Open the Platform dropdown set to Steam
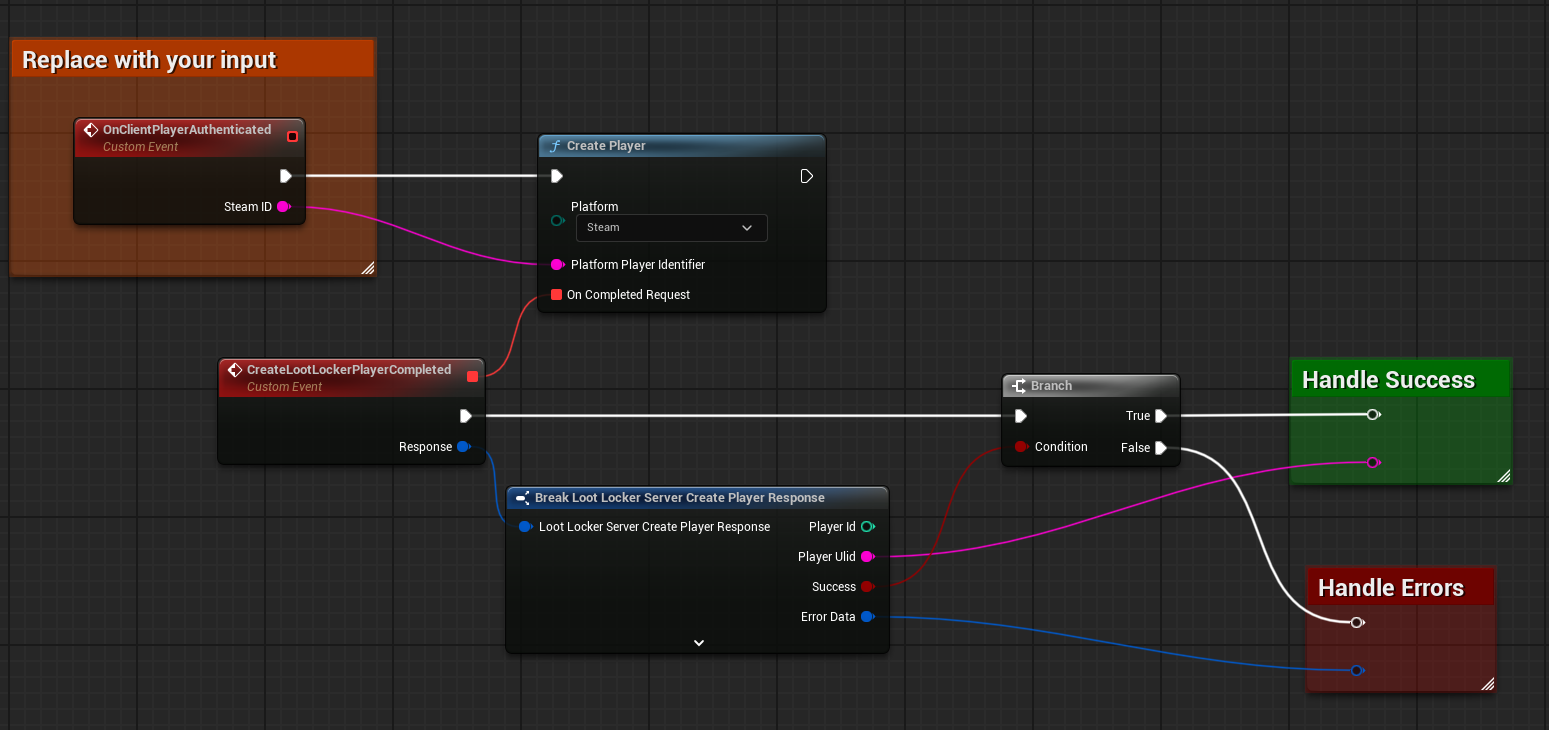The image size is (1549, 730). 671,228
